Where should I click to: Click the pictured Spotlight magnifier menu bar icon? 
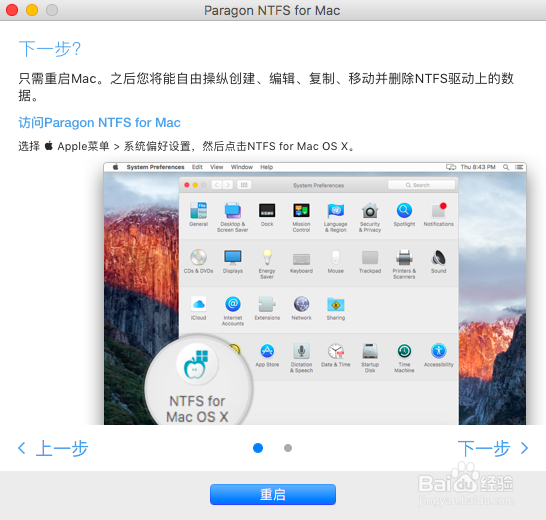coord(506,167)
